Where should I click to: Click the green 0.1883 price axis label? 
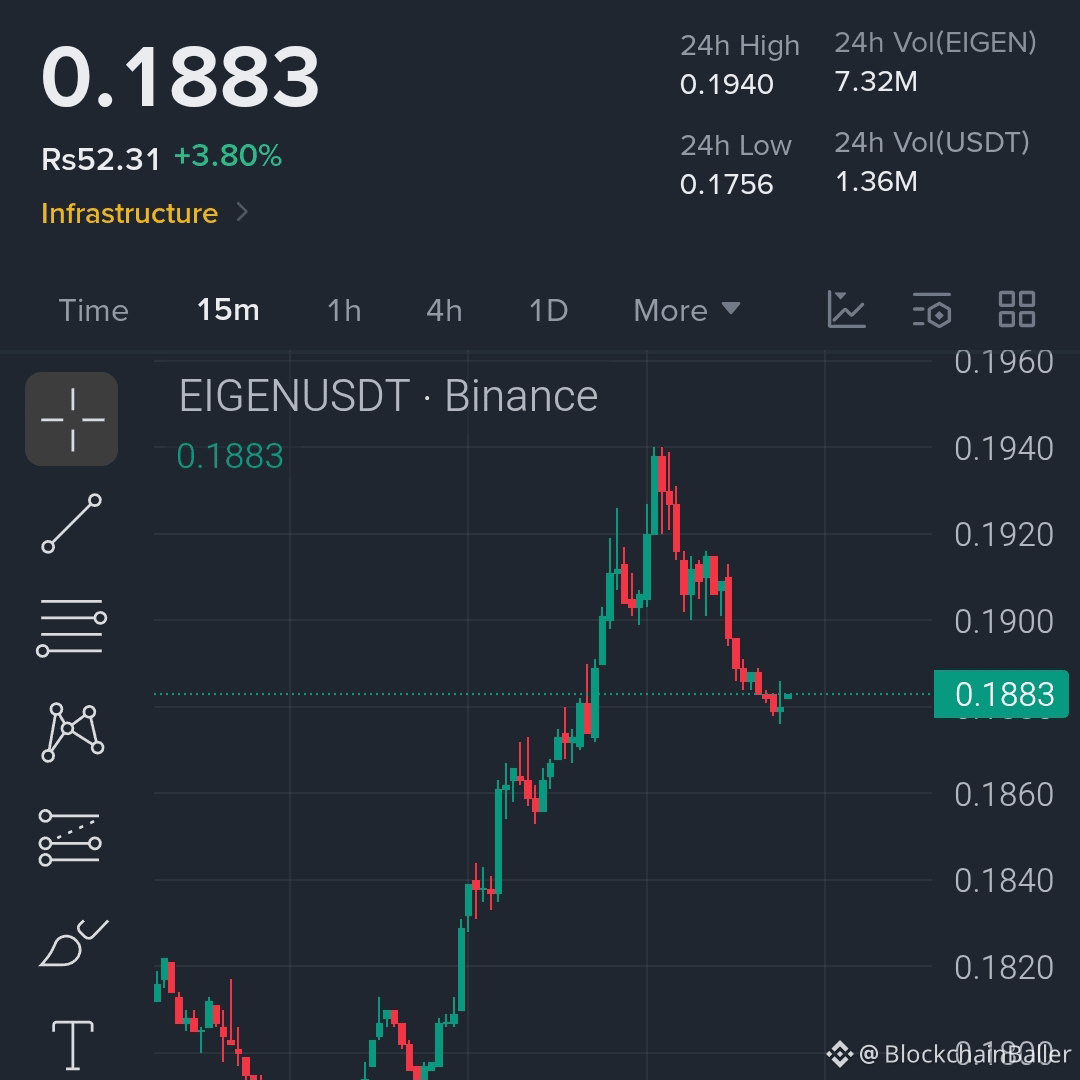pyautogui.click(x=1001, y=694)
